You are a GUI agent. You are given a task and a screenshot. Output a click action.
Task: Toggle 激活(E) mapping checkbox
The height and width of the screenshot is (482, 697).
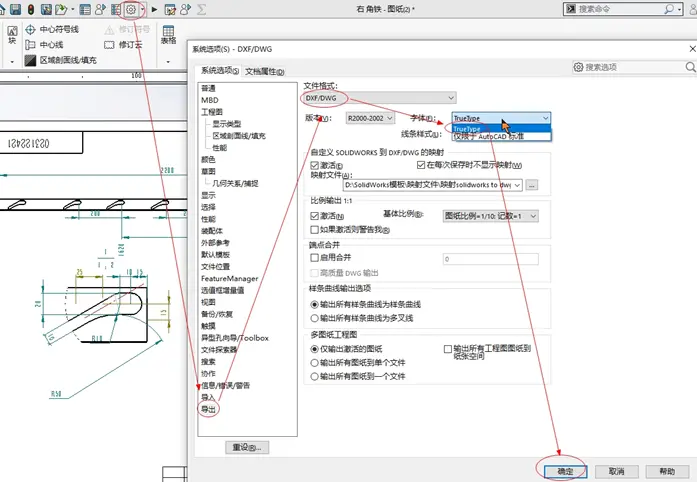(315, 165)
